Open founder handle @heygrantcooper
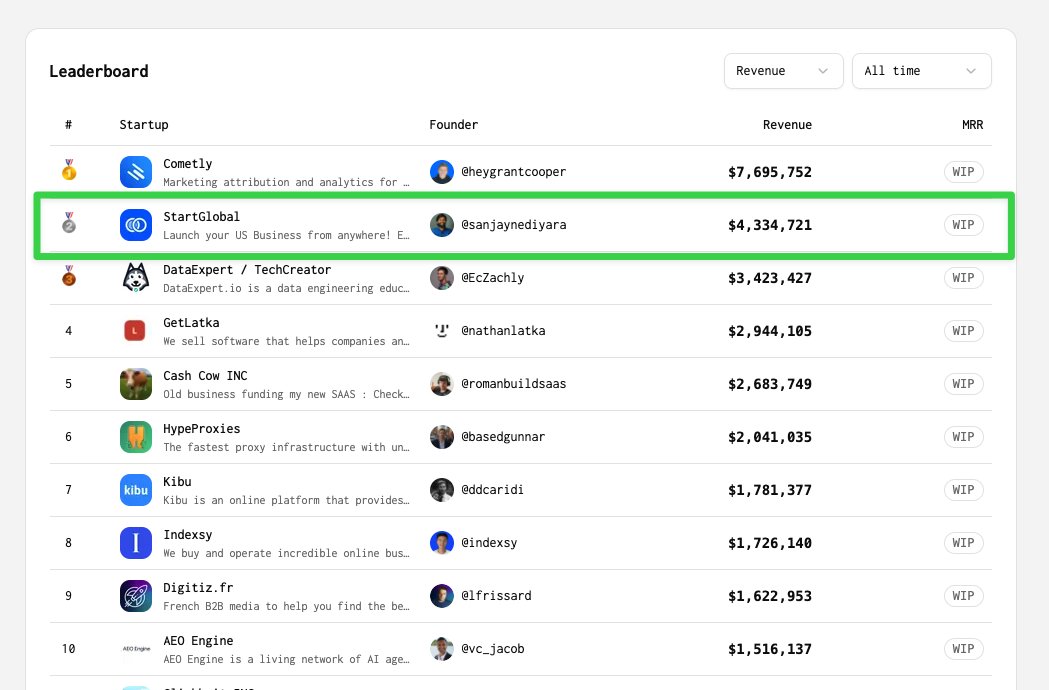Viewport: 1049px width, 690px height. tap(513, 172)
